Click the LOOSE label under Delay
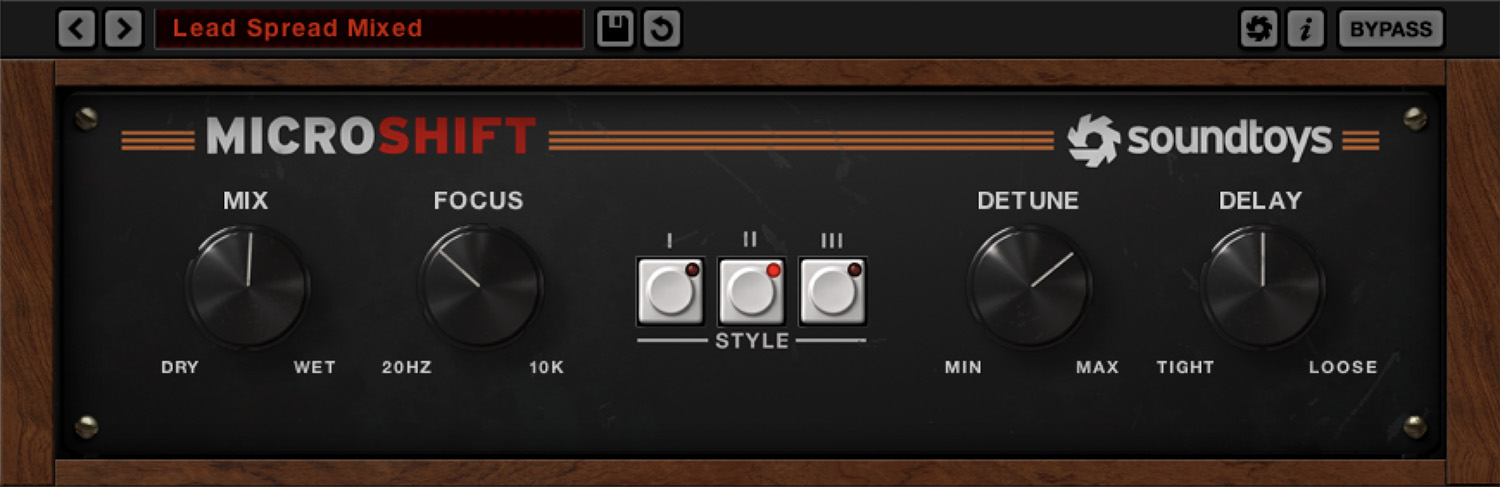This screenshot has width=1500, height=487. click(1343, 367)
